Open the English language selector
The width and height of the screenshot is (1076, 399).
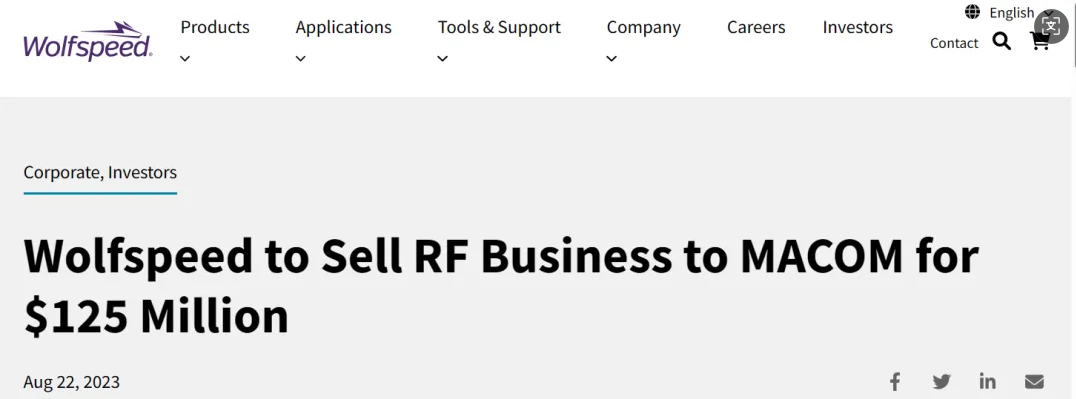1011,12
